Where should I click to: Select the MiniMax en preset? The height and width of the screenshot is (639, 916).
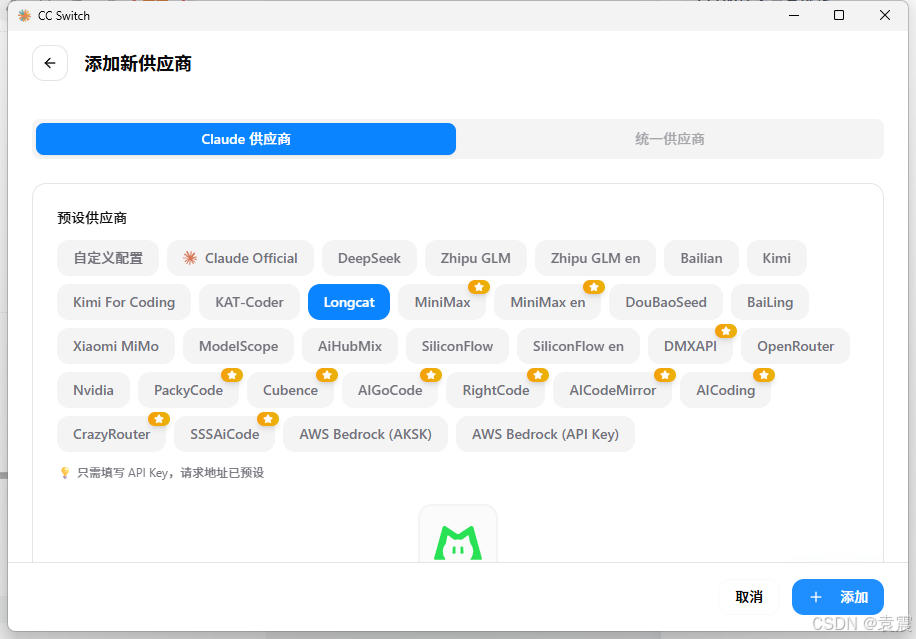click(x=547, y=302)
